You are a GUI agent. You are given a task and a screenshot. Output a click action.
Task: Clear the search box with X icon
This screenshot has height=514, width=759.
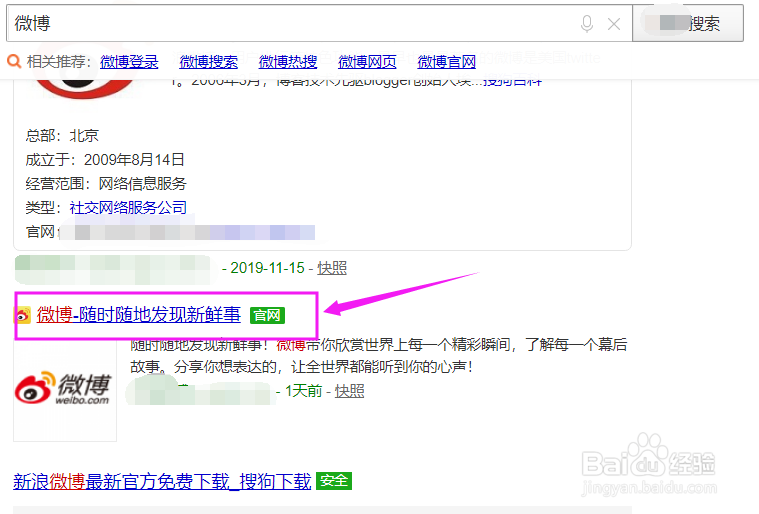[x=614, y=24]
